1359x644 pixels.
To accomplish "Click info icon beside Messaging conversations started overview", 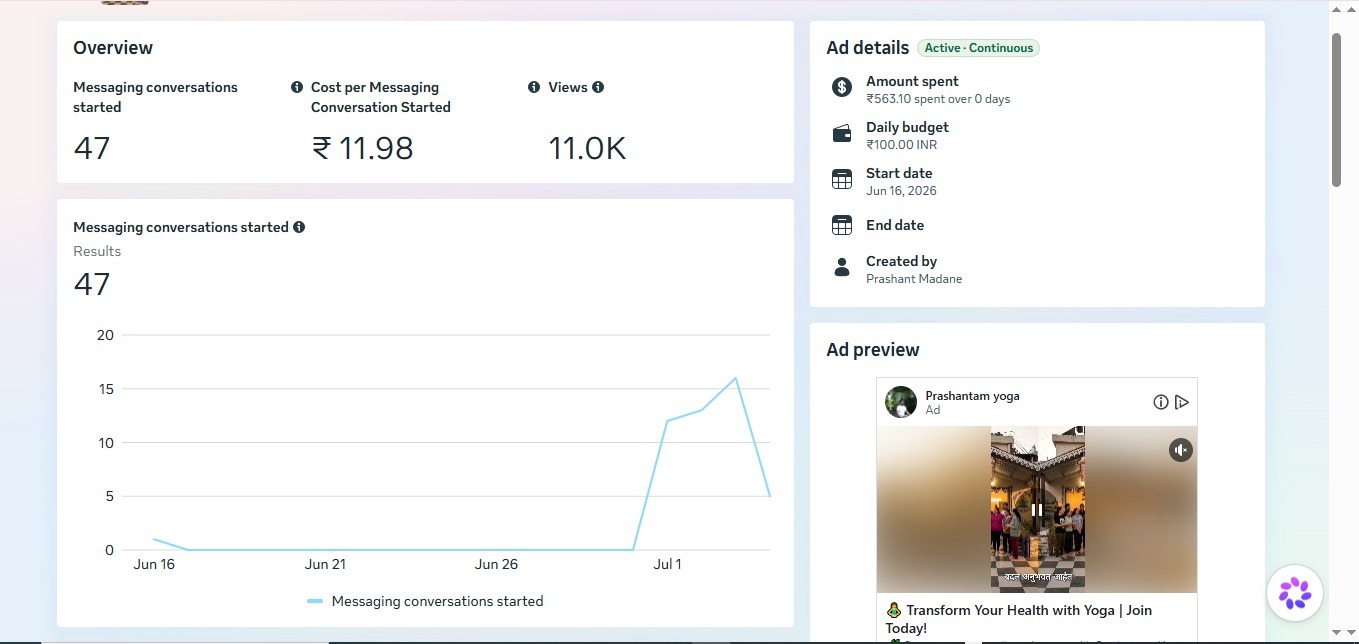I will point(297,87).
